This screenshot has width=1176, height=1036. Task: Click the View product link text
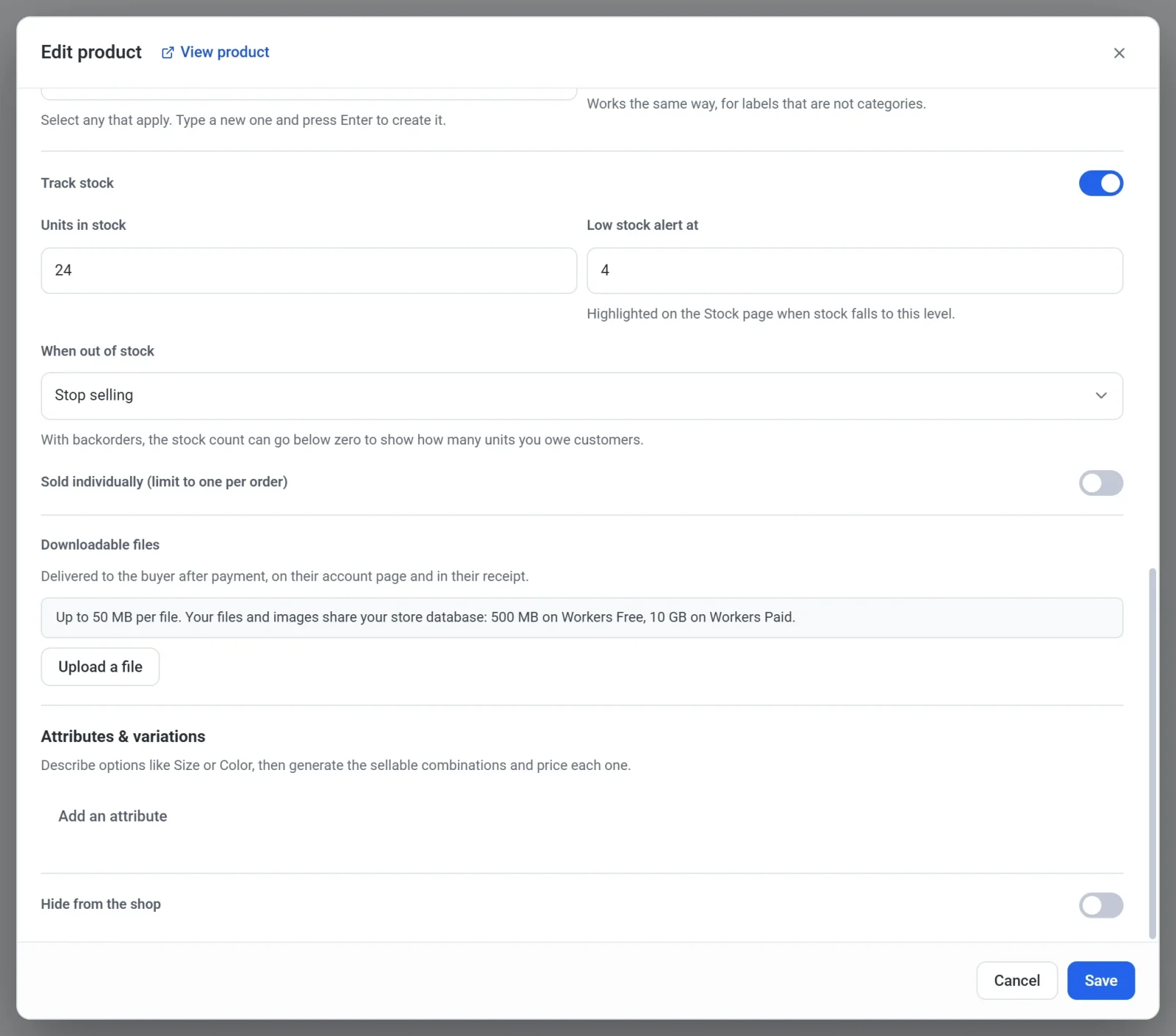(x=225, y=52)
